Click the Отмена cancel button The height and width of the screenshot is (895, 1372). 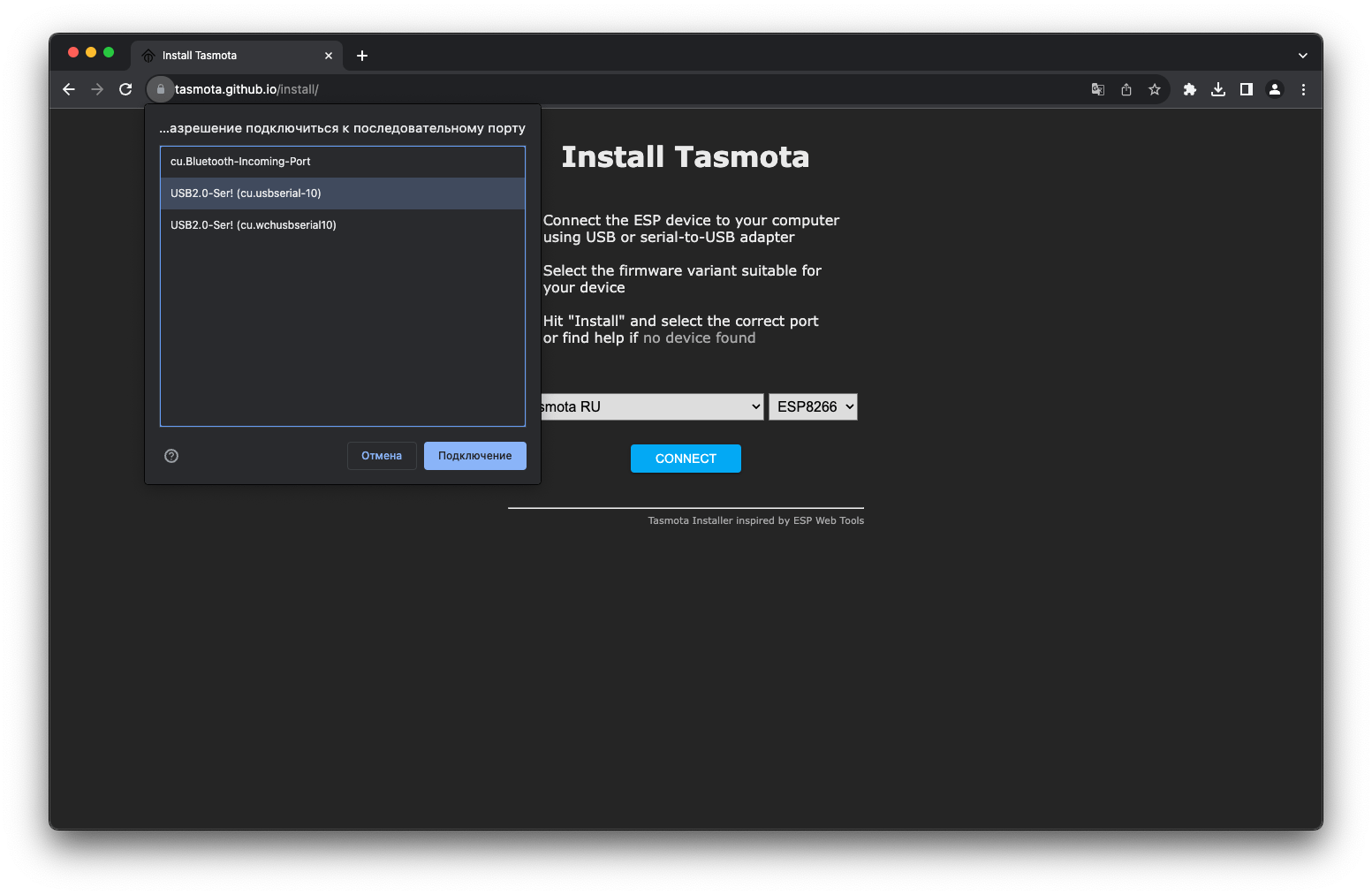tap(382, 456)
